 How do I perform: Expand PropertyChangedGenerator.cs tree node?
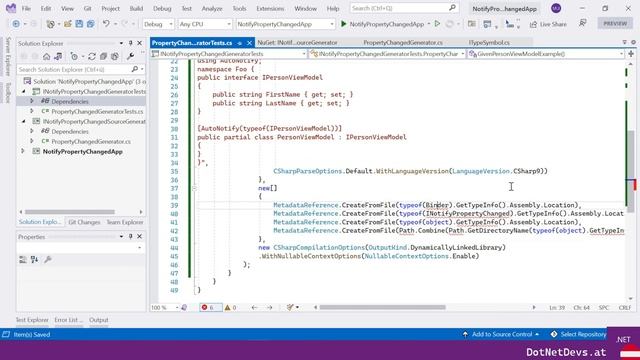pos(32,141)
